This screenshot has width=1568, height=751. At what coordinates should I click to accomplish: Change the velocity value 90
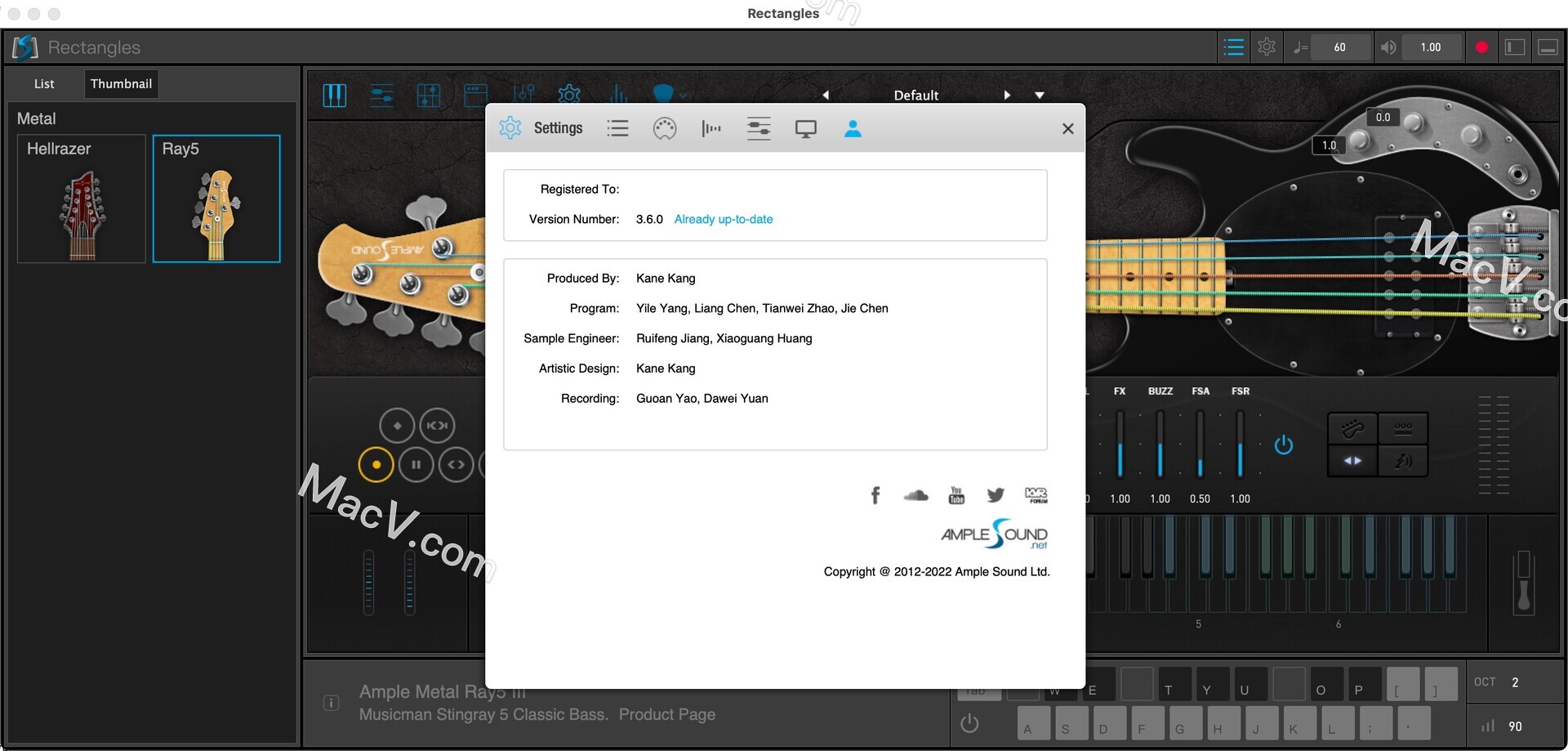1516,726
